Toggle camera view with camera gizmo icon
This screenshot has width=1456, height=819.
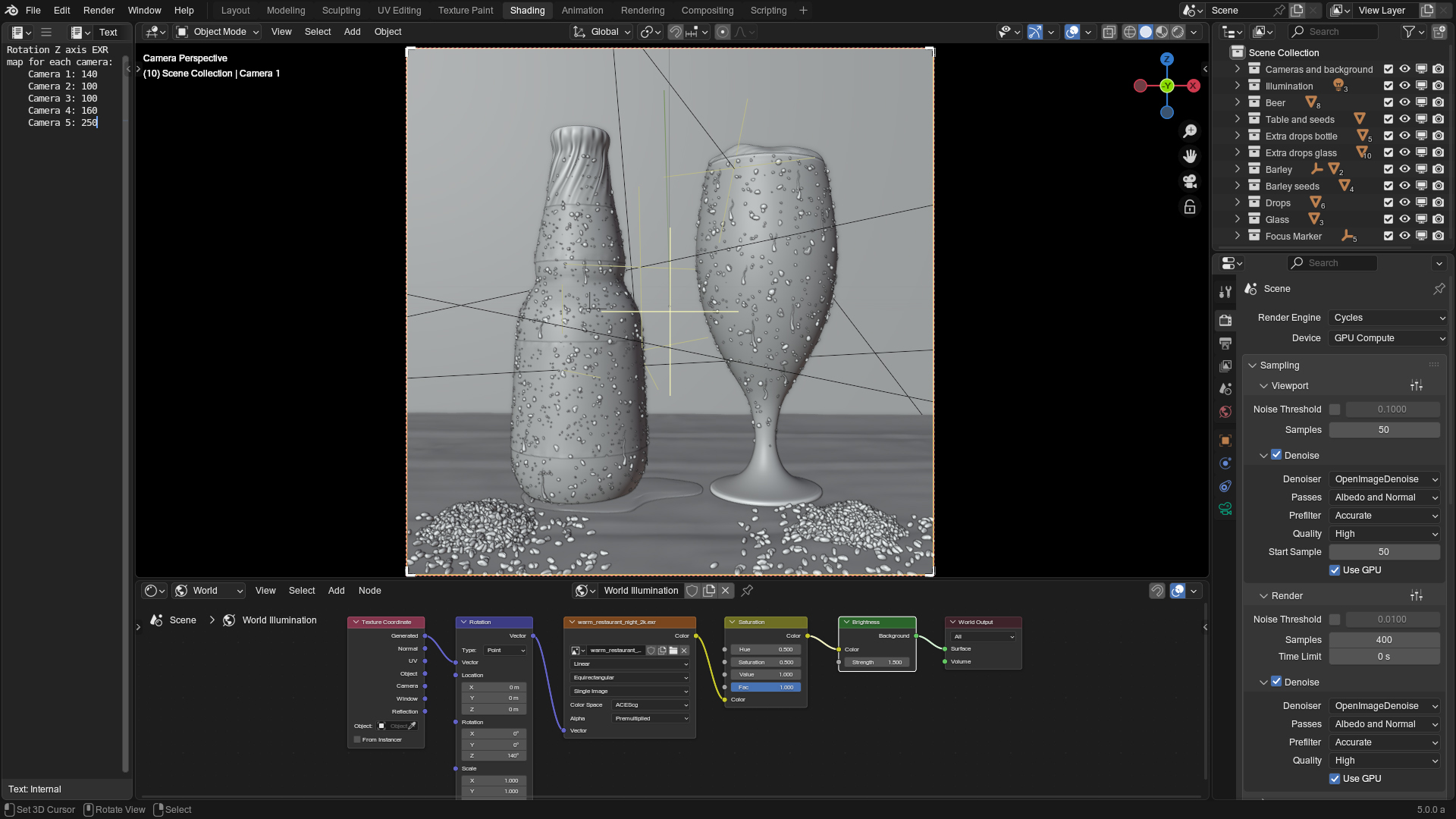coord(1190,181)
